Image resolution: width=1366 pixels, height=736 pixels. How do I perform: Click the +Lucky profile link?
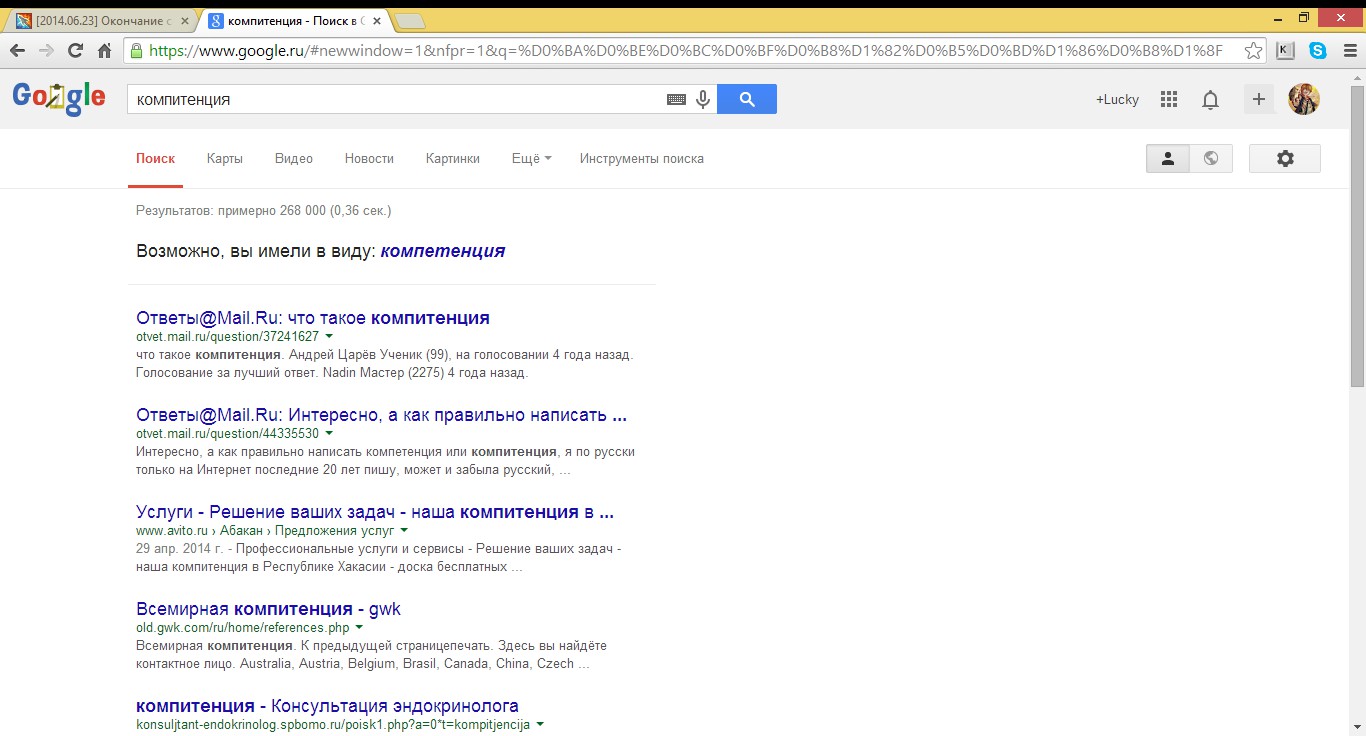[x=1117, y=99]
